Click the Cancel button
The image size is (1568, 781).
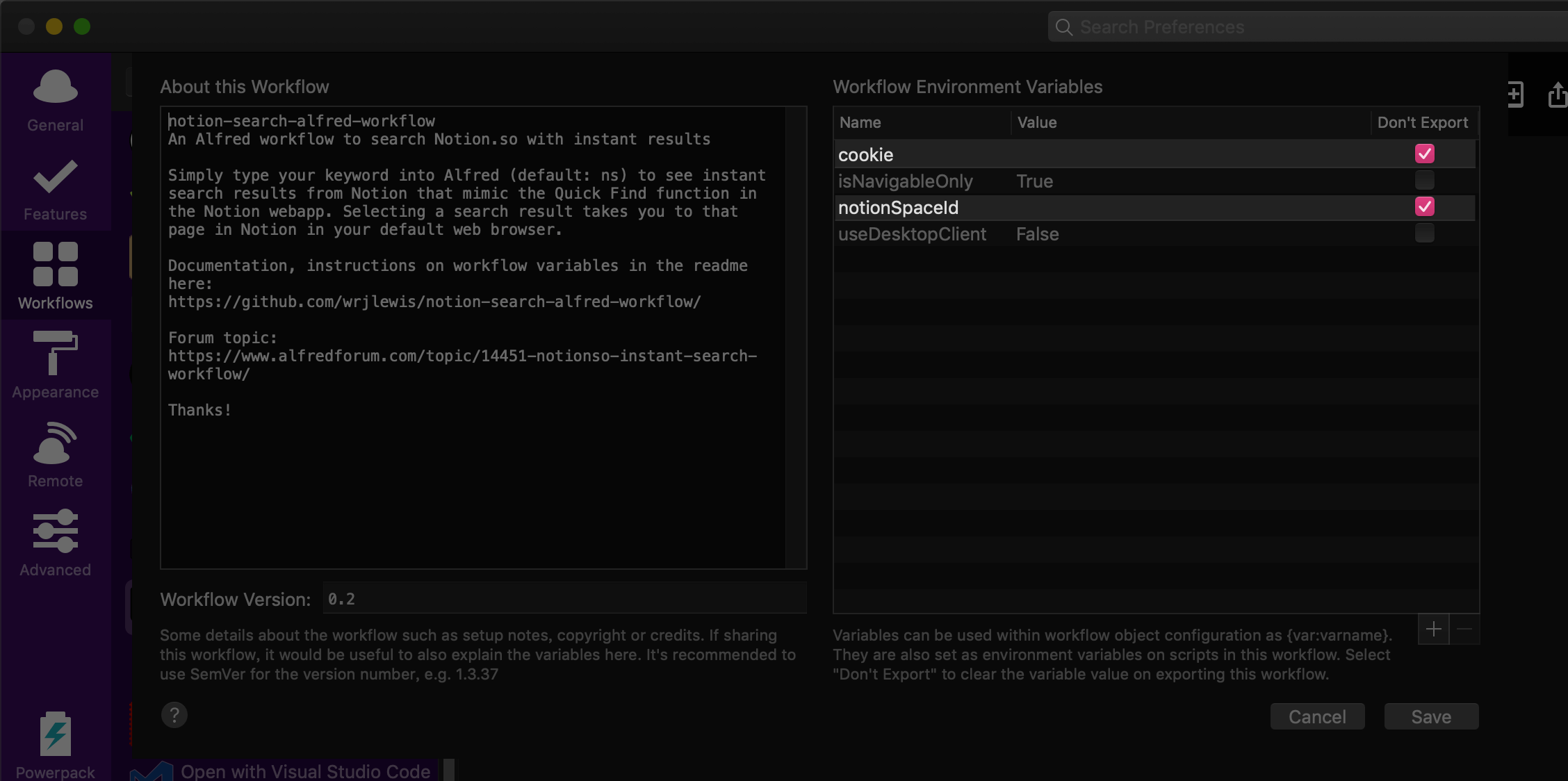1317,716
